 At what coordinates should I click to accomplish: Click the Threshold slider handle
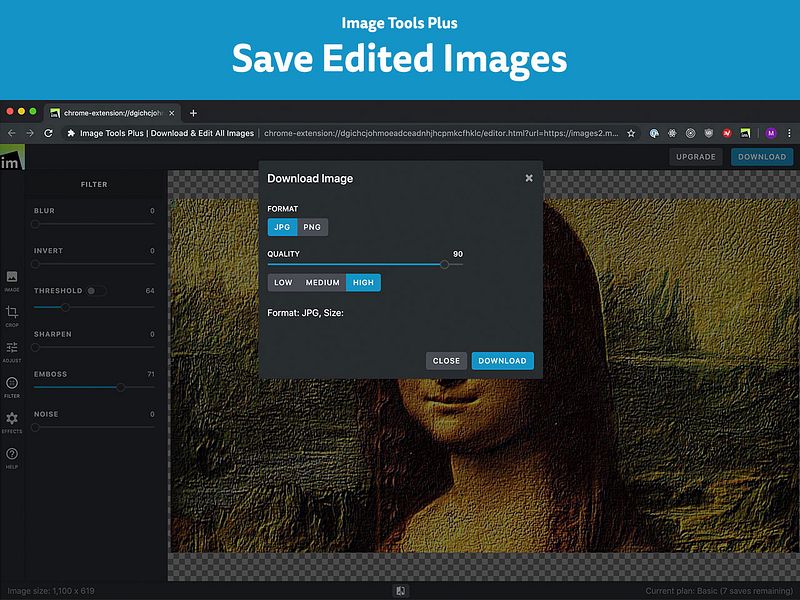point(65,307)
